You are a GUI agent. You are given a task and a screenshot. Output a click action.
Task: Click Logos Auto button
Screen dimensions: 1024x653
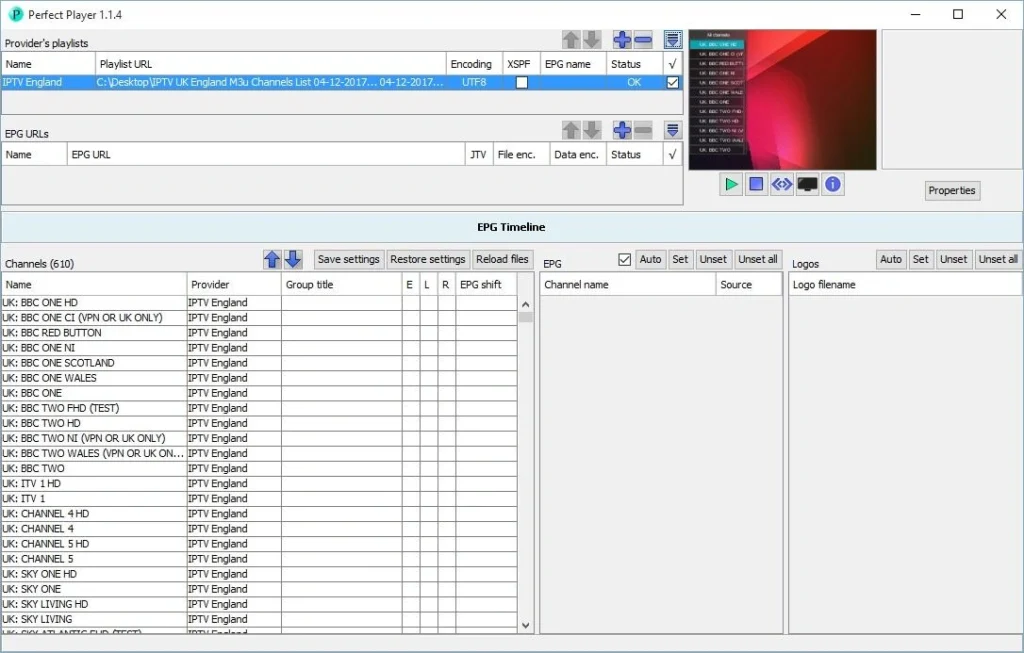click(891, 259)
